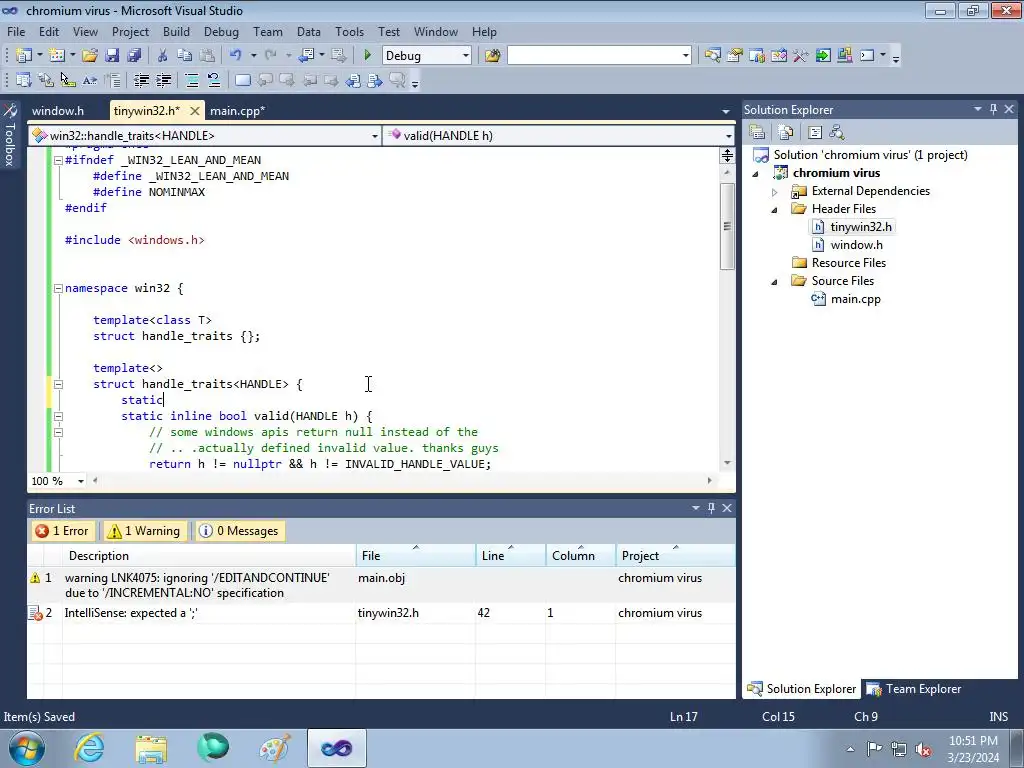The height and width of the screenshot is (768, 1024).
Task: Click the Display Word Completion icon
Action: (90, 80)
